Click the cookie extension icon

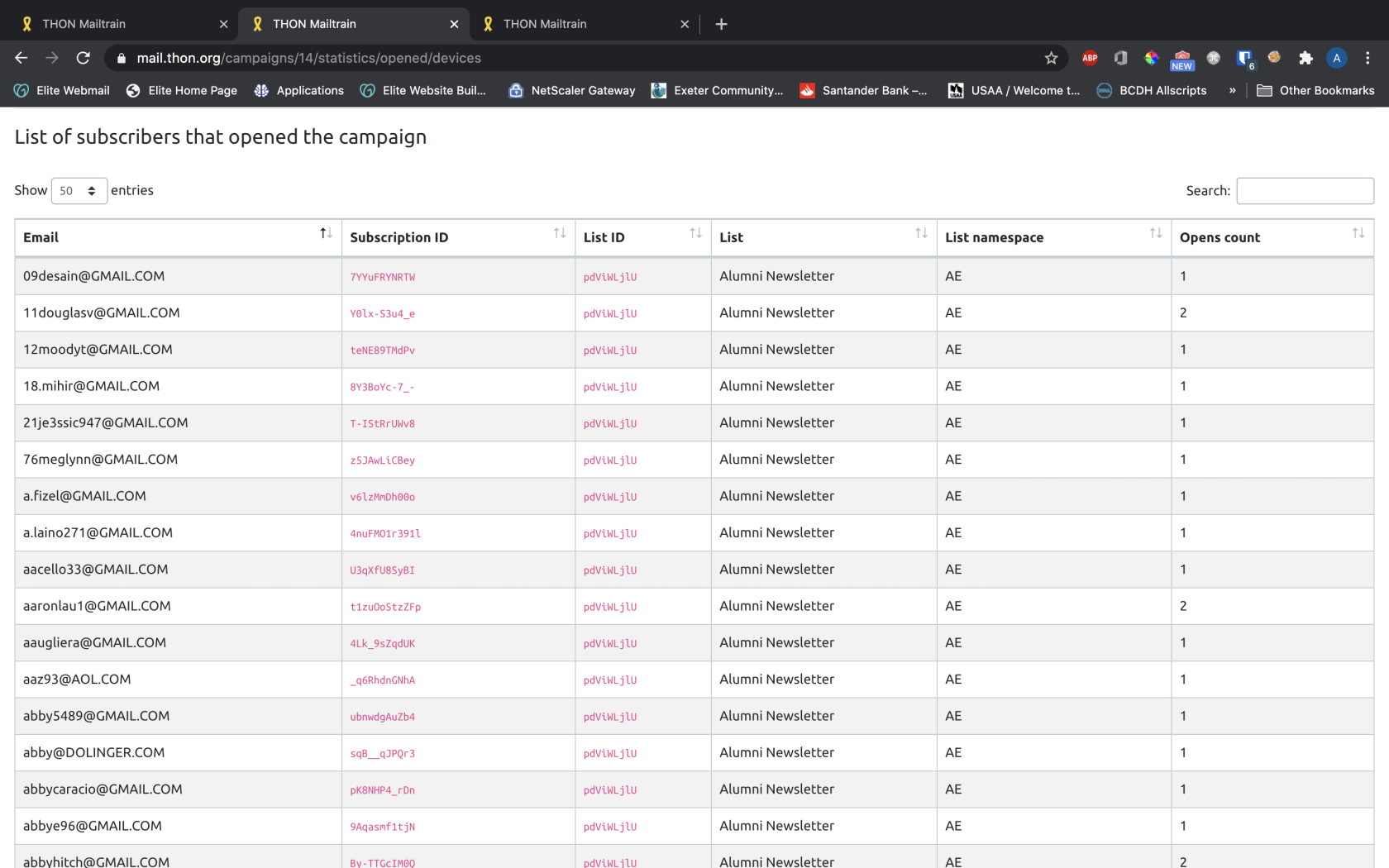1274,57
